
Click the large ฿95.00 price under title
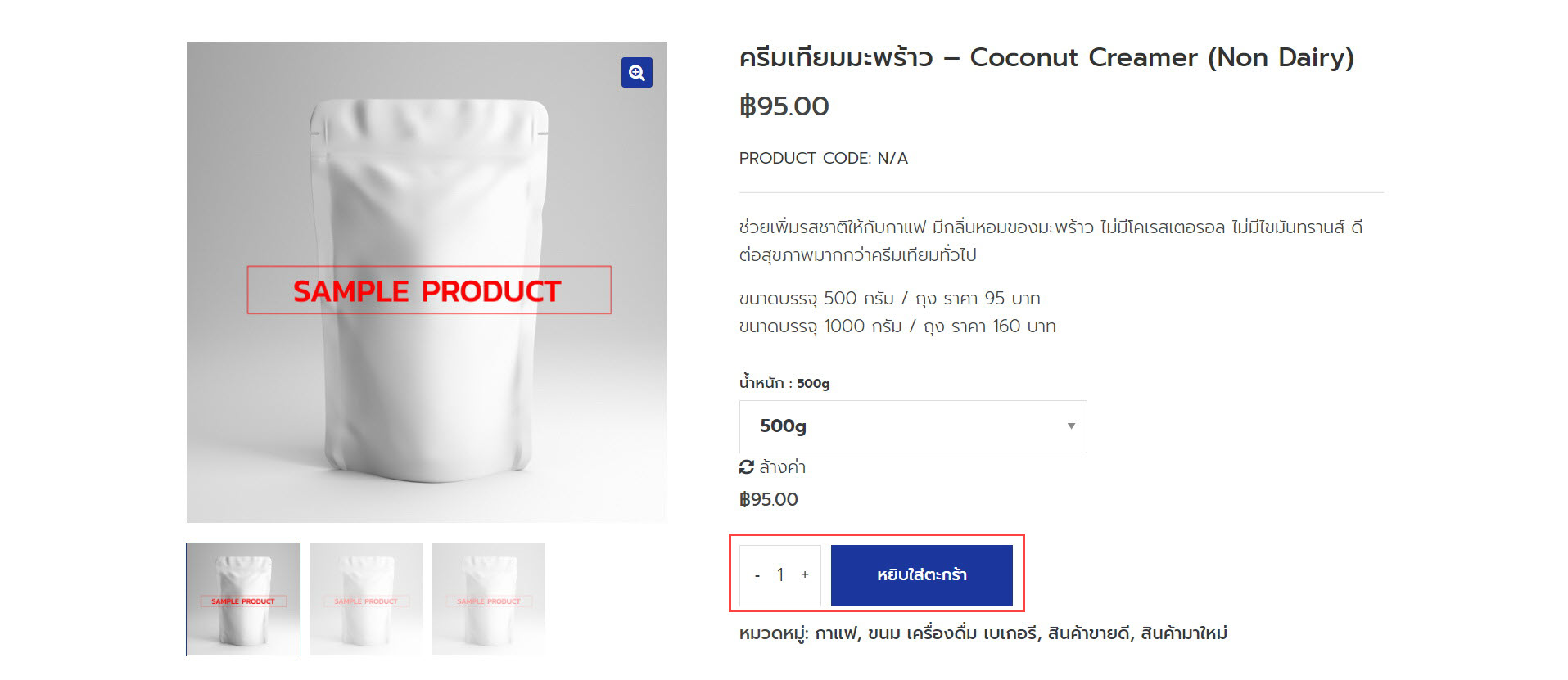point(784,106)
